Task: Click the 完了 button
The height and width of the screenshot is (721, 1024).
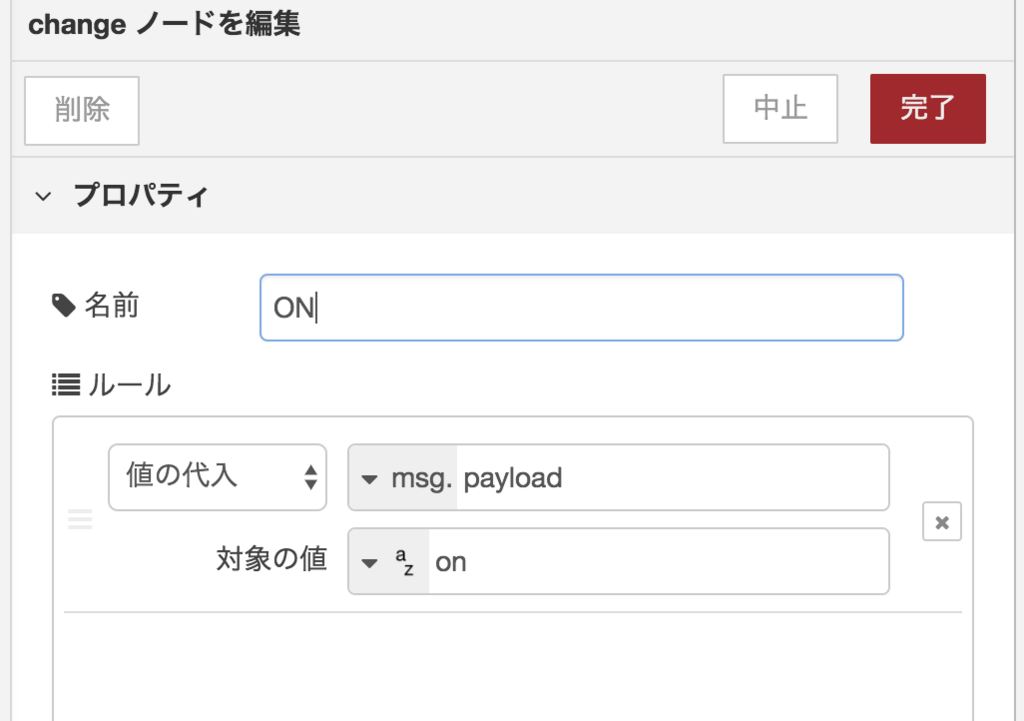Action: (927, 108)
